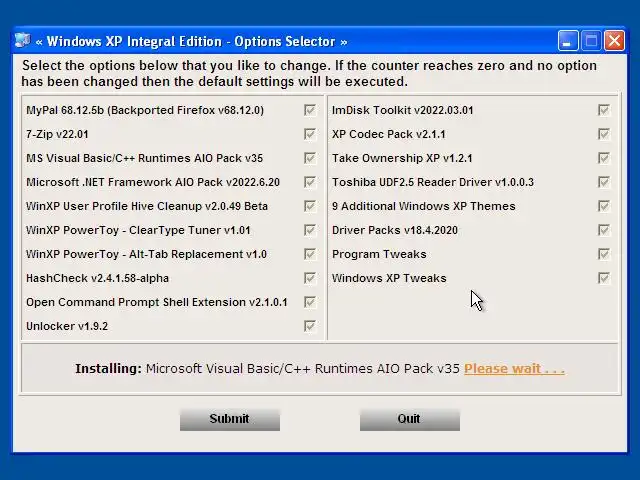Click 'WinXP User Profile Hive Cleanup v2.0.49 Beta' label

[147, 206]
